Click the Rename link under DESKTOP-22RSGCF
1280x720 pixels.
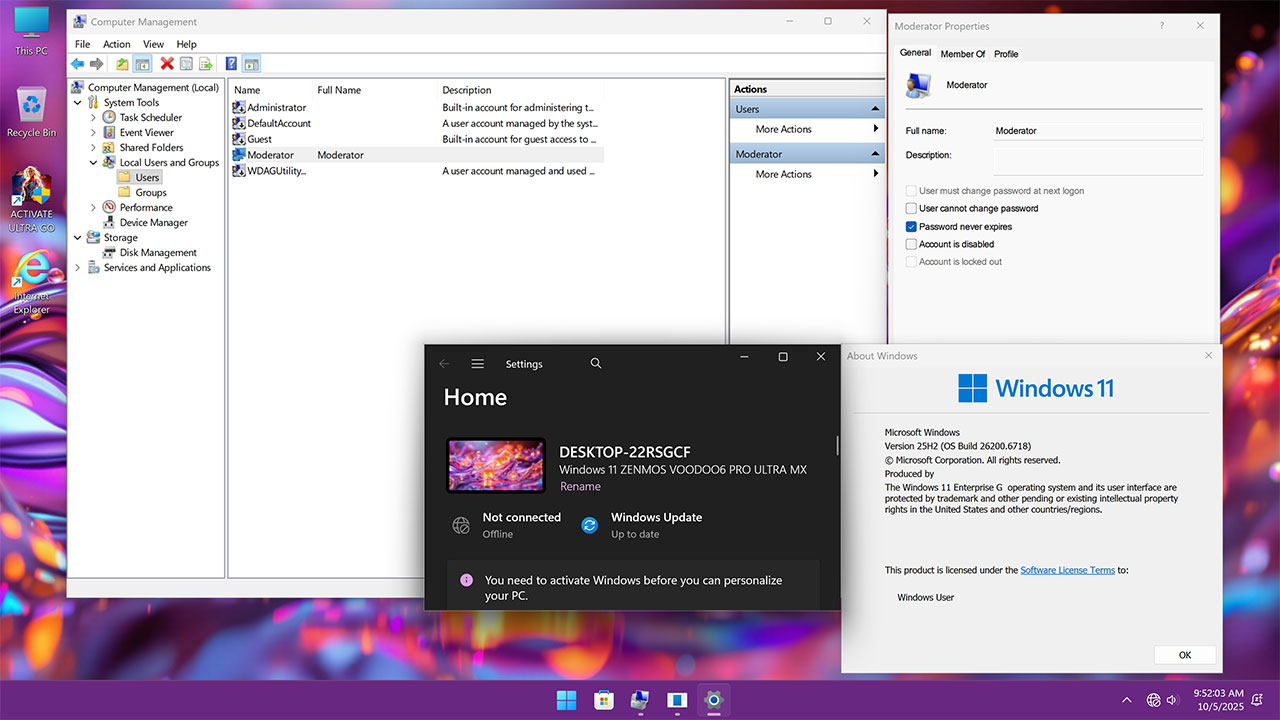(580, 486)
